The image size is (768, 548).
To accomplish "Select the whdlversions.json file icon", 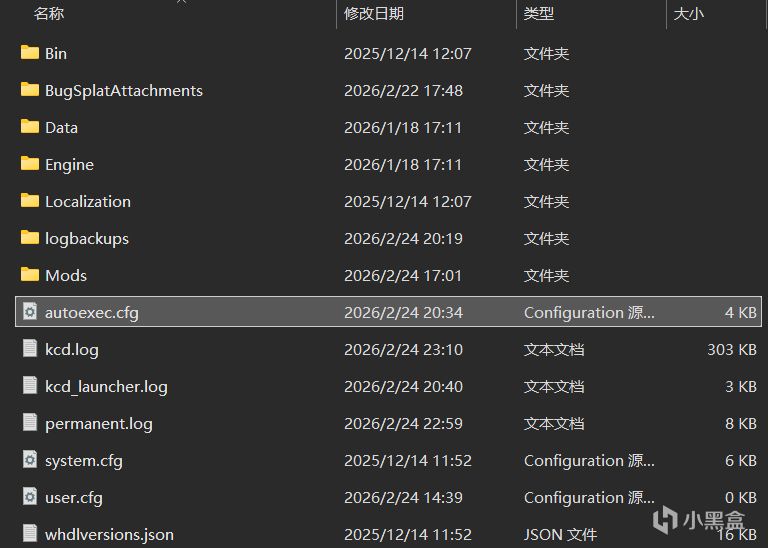I will (x=30, y=534).
